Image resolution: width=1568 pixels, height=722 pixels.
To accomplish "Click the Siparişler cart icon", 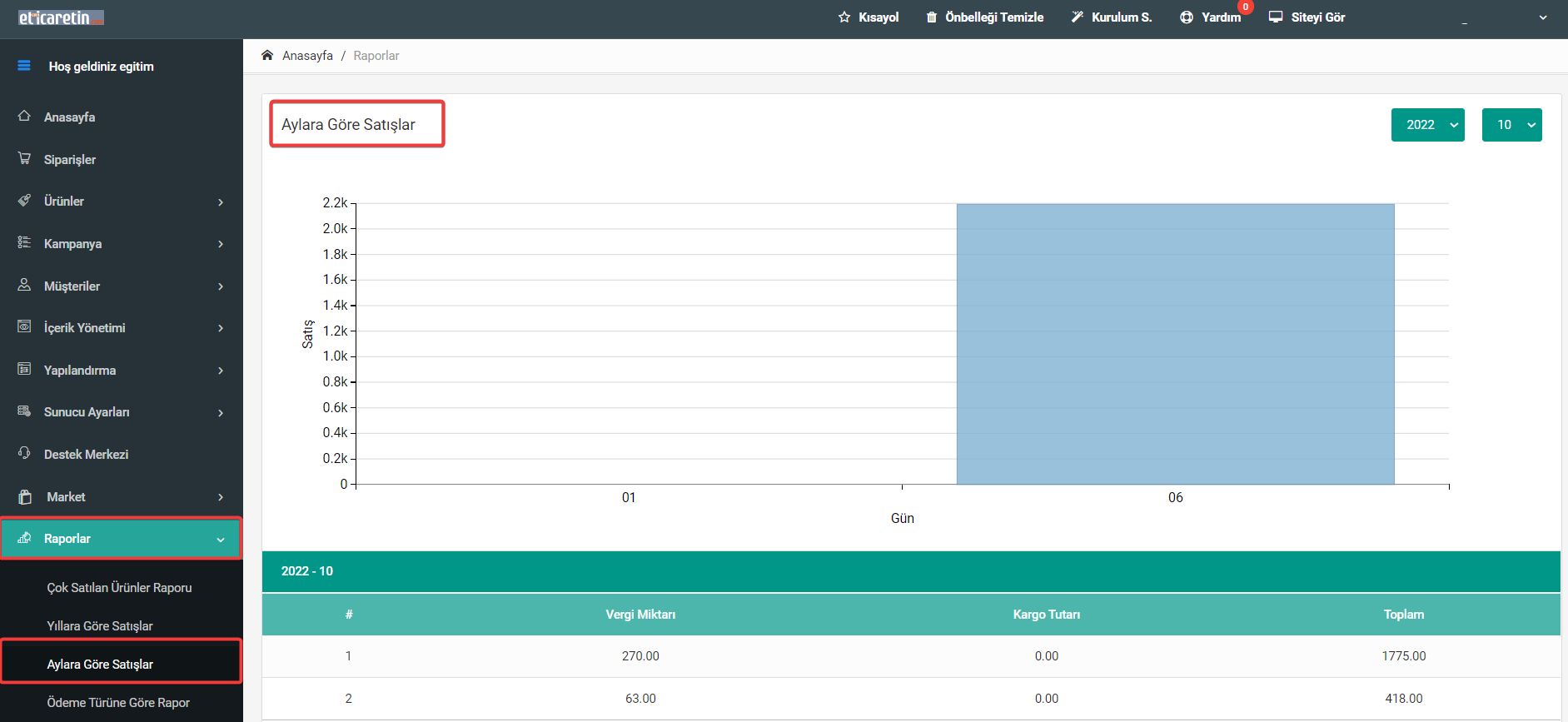I will click(24, 158).
